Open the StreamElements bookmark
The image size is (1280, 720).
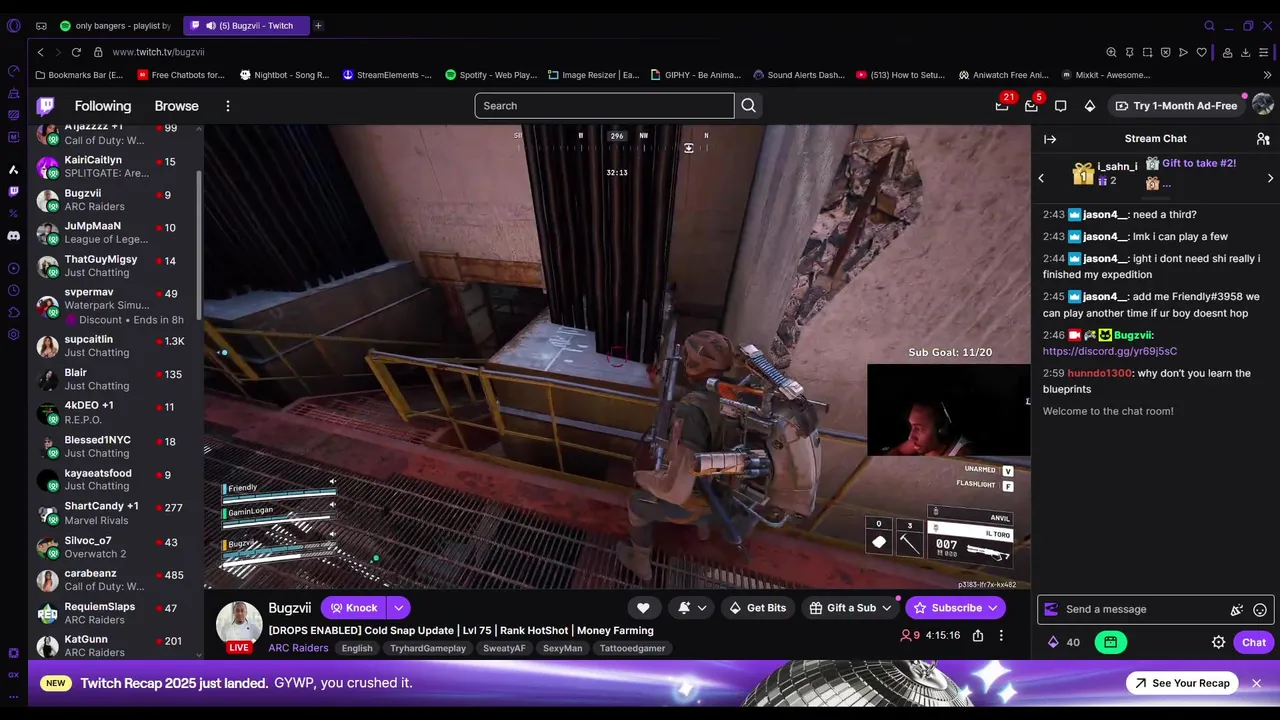point(387,75)
